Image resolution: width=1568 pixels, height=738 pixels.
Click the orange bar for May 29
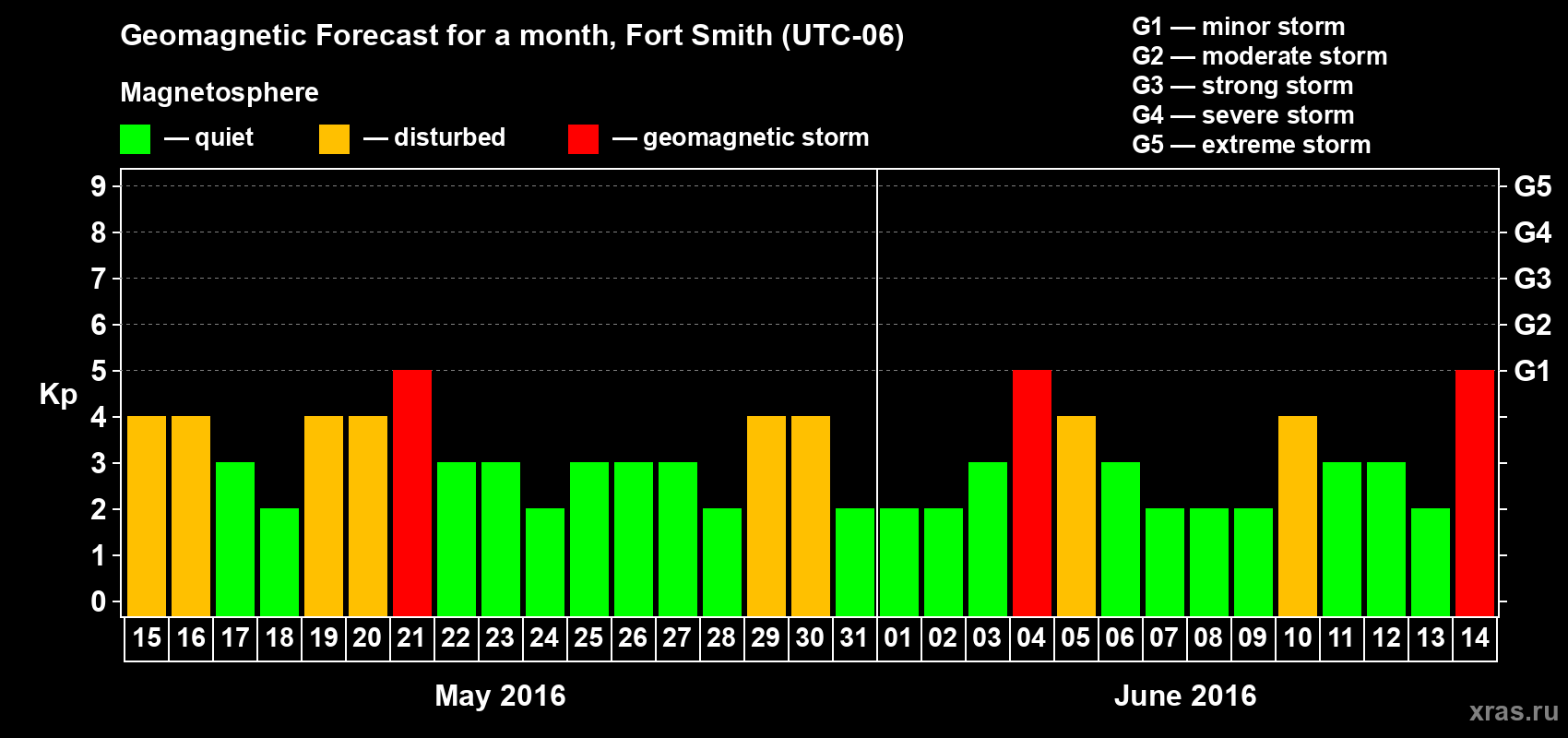(766, 517)
